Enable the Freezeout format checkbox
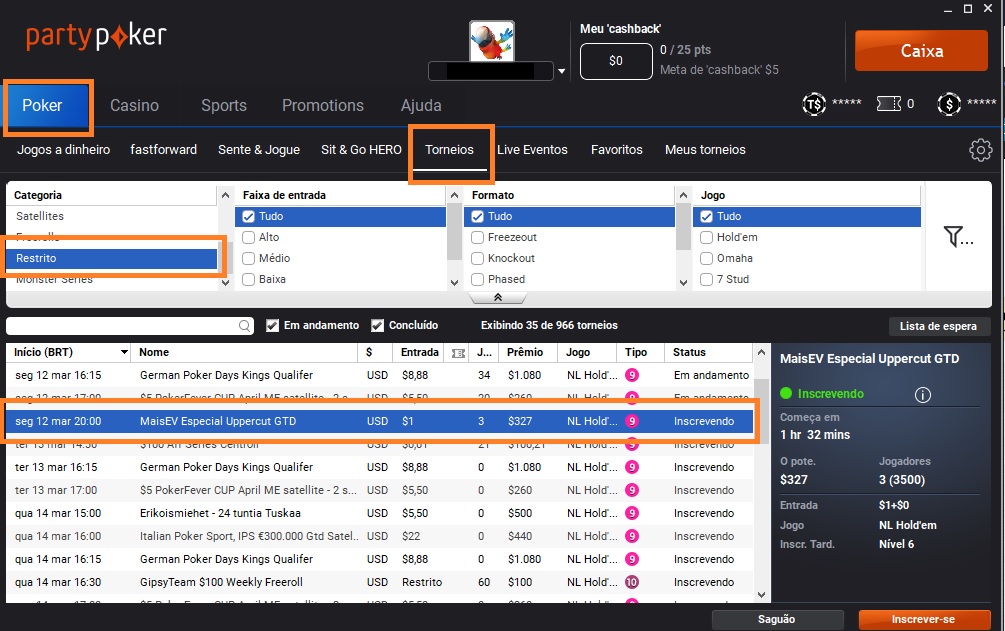 pos(478,237)
